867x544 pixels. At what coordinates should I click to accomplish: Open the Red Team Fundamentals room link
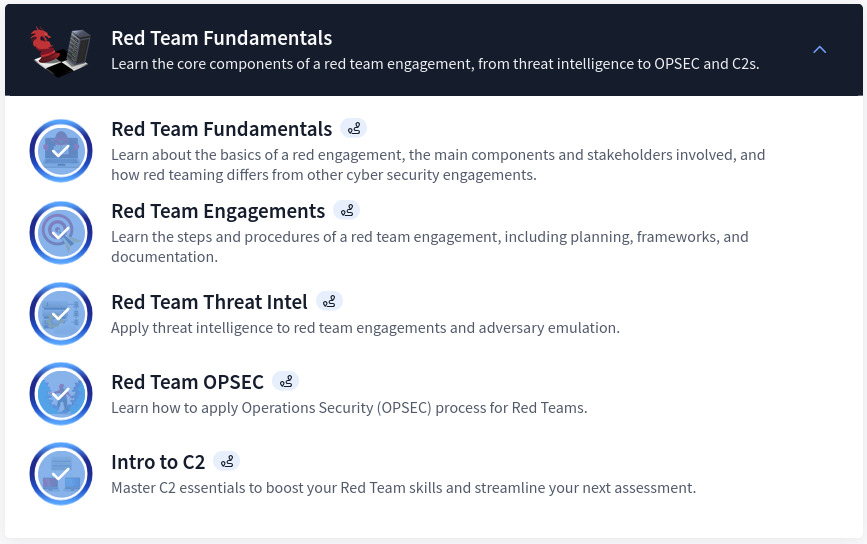click(x=221, y=129)
